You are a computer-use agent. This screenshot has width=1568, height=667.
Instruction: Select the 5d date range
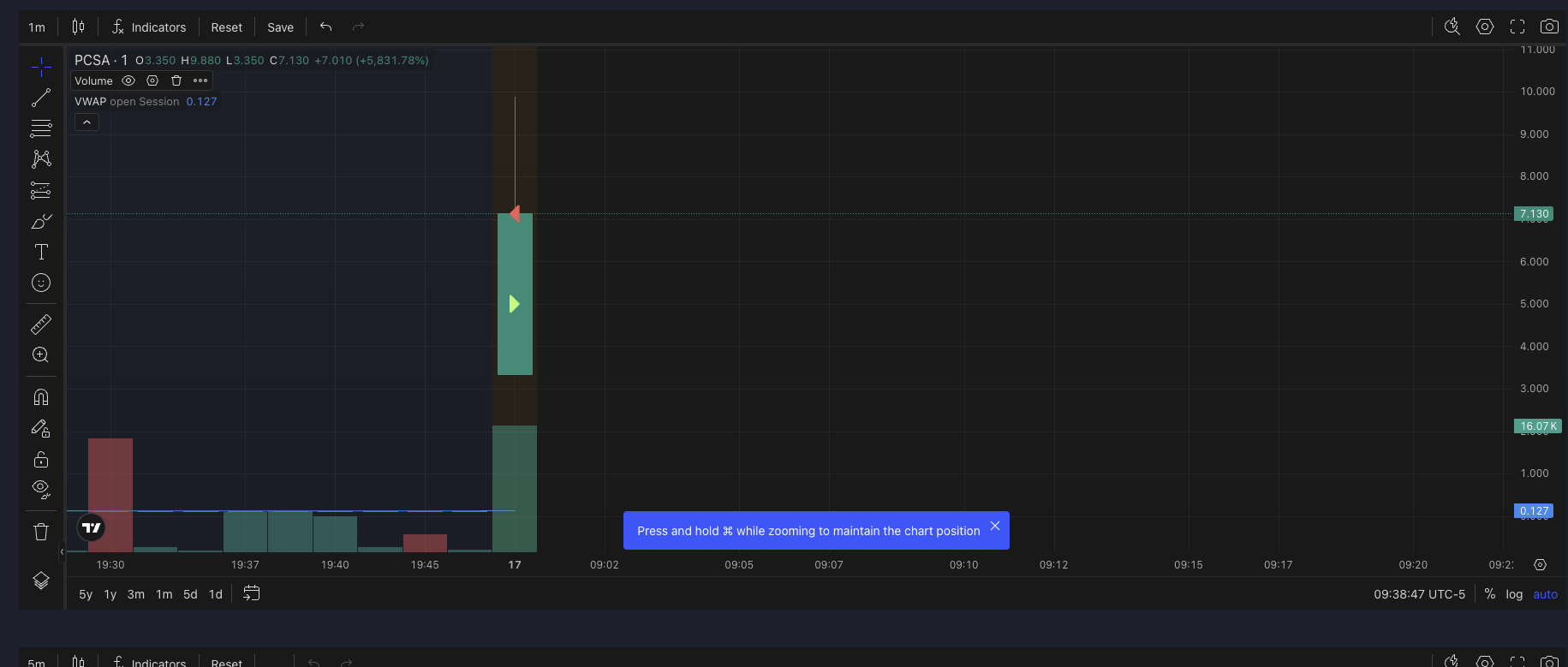coord(190,594)
